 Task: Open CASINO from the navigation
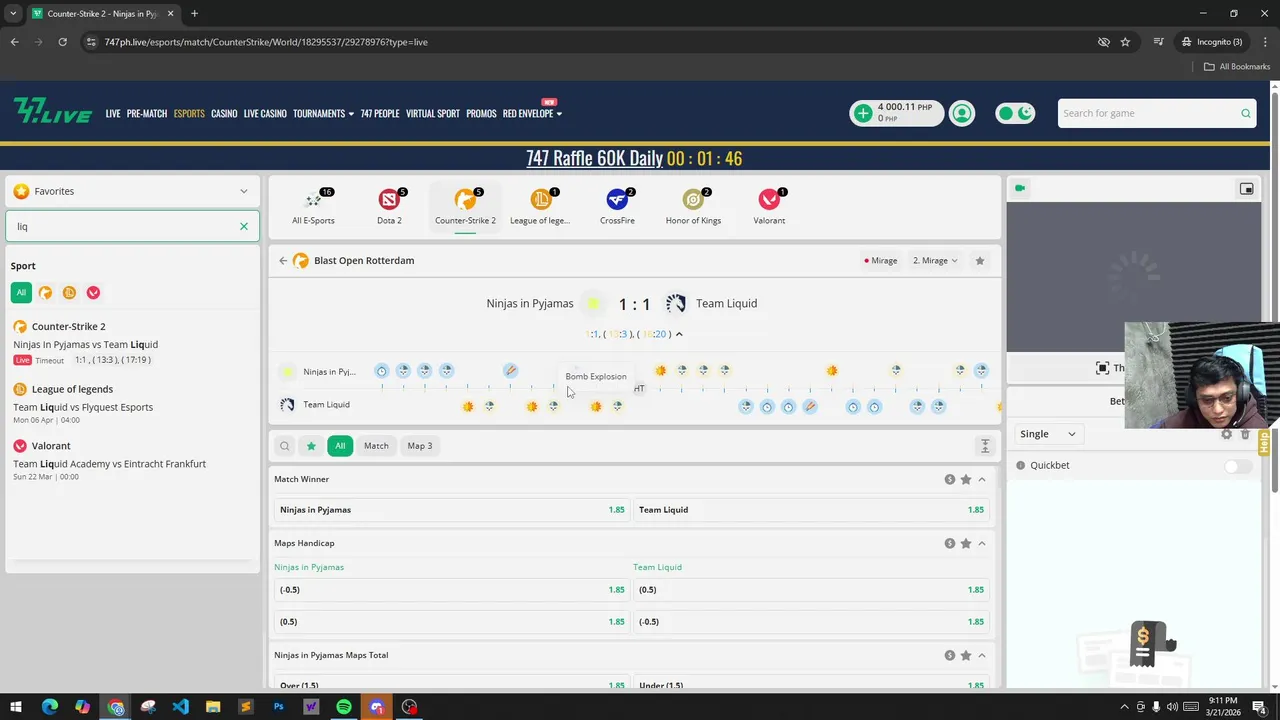[x=224, y=113]
